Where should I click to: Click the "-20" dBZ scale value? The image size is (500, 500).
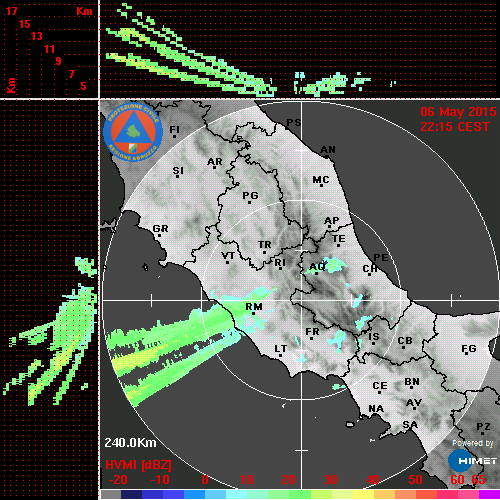coord(118,480)
